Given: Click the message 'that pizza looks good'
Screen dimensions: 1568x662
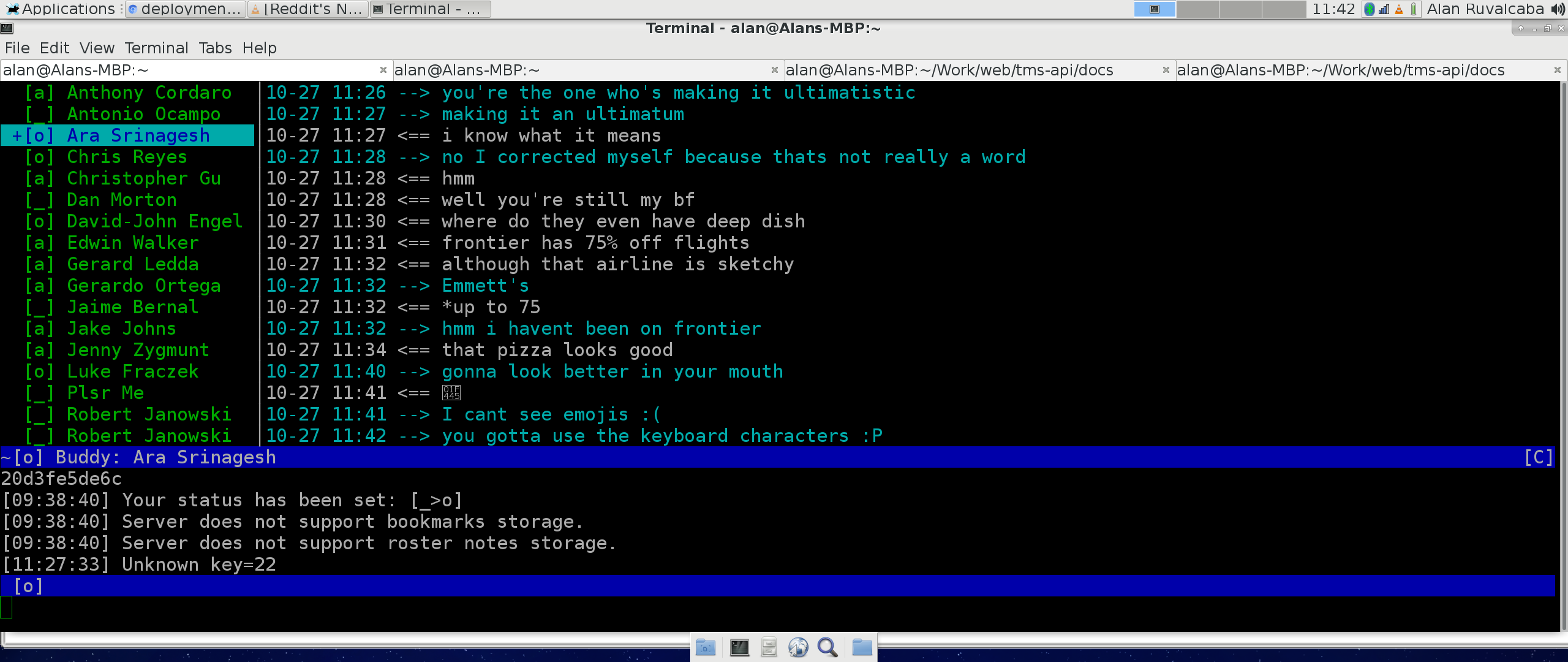Looking at the screenshot, I should pyautogui.click(x=557, y=350).
